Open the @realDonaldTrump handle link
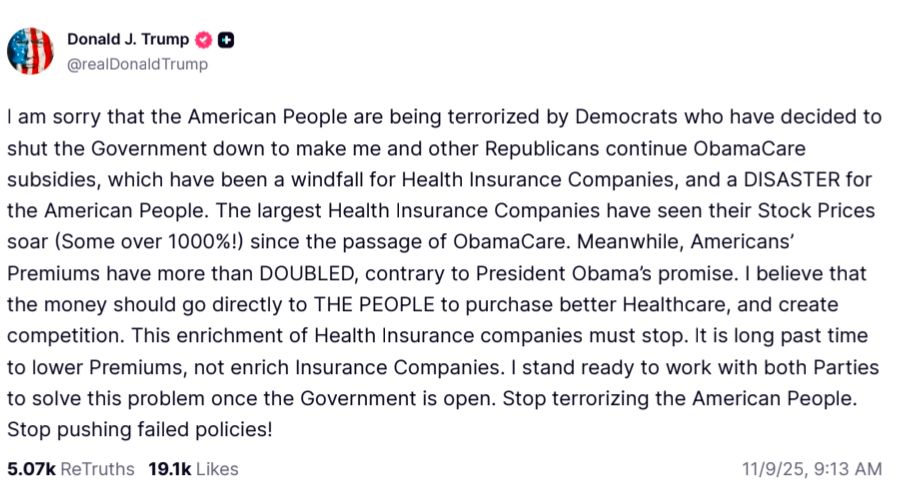 137,65
